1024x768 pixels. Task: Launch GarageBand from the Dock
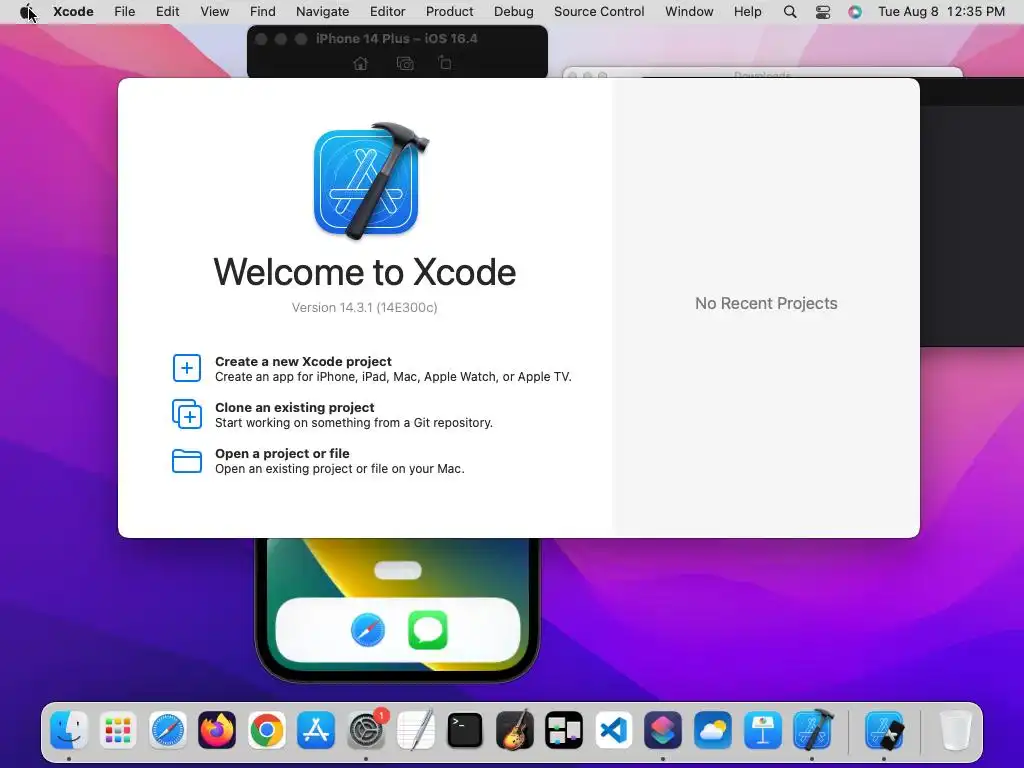coord(515,730)
